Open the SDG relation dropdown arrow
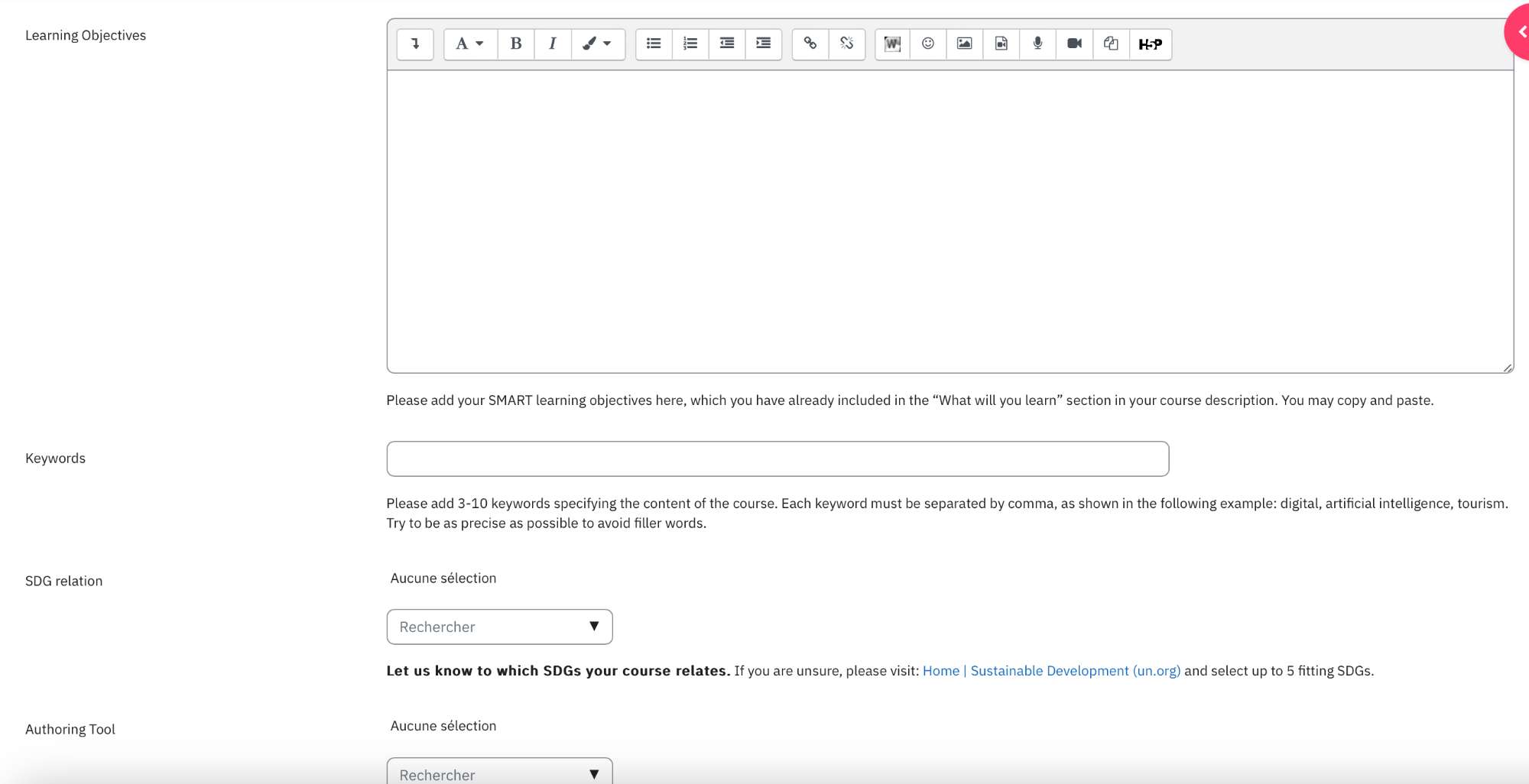The height and width of the screenshot is (784, 1529). coord(594,627)
